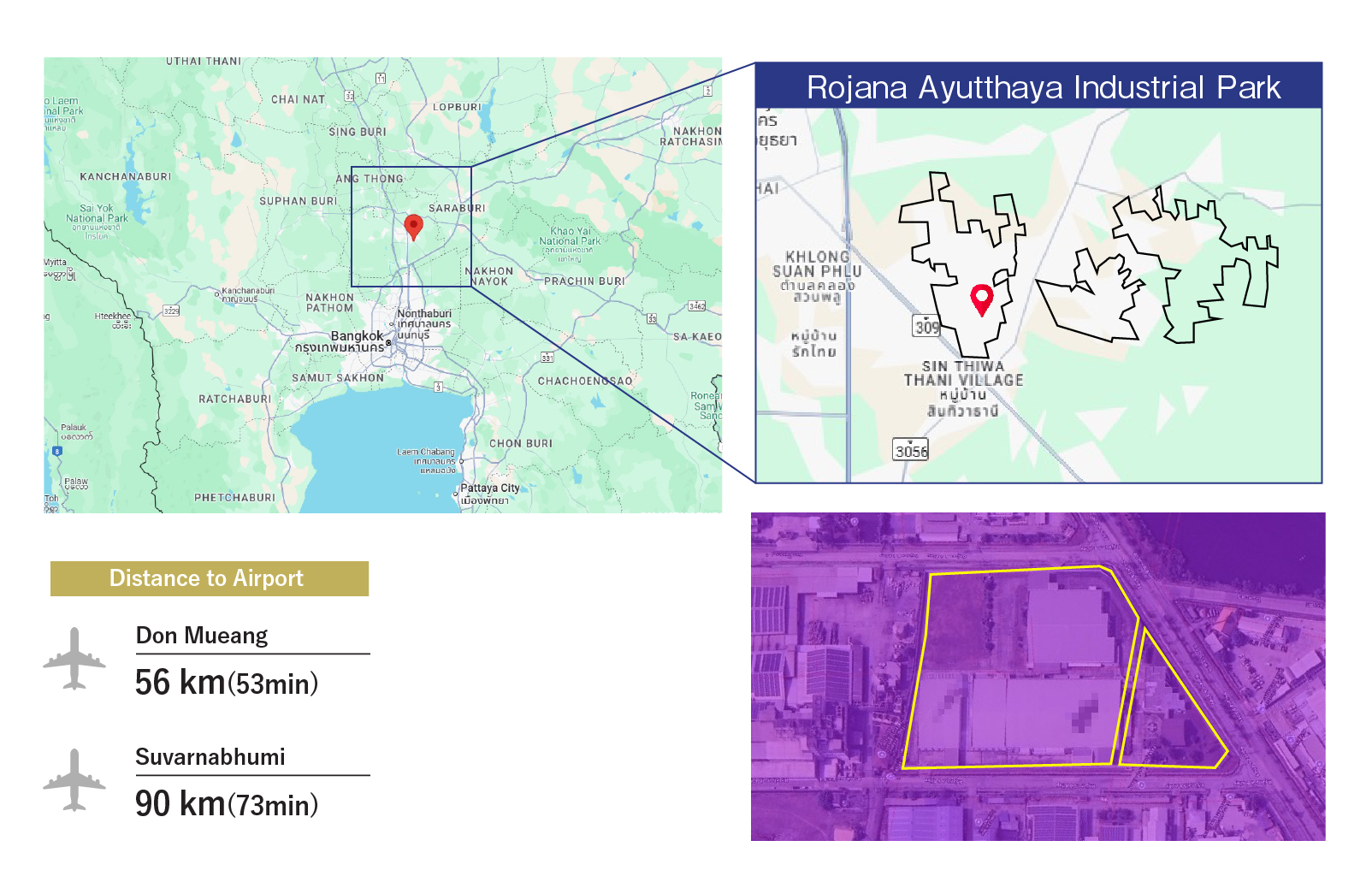Select the 'Suvarnabhumi' label

(210, 757)
